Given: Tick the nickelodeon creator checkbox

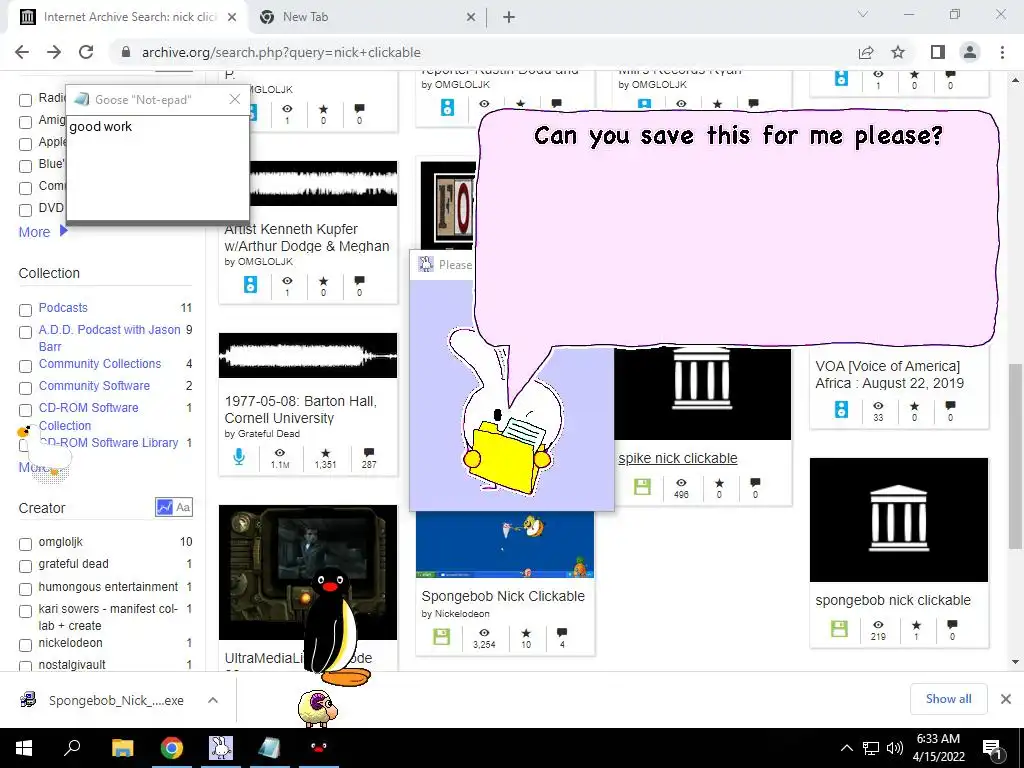Looking at the screenshot, I should [x=25, y=645].
